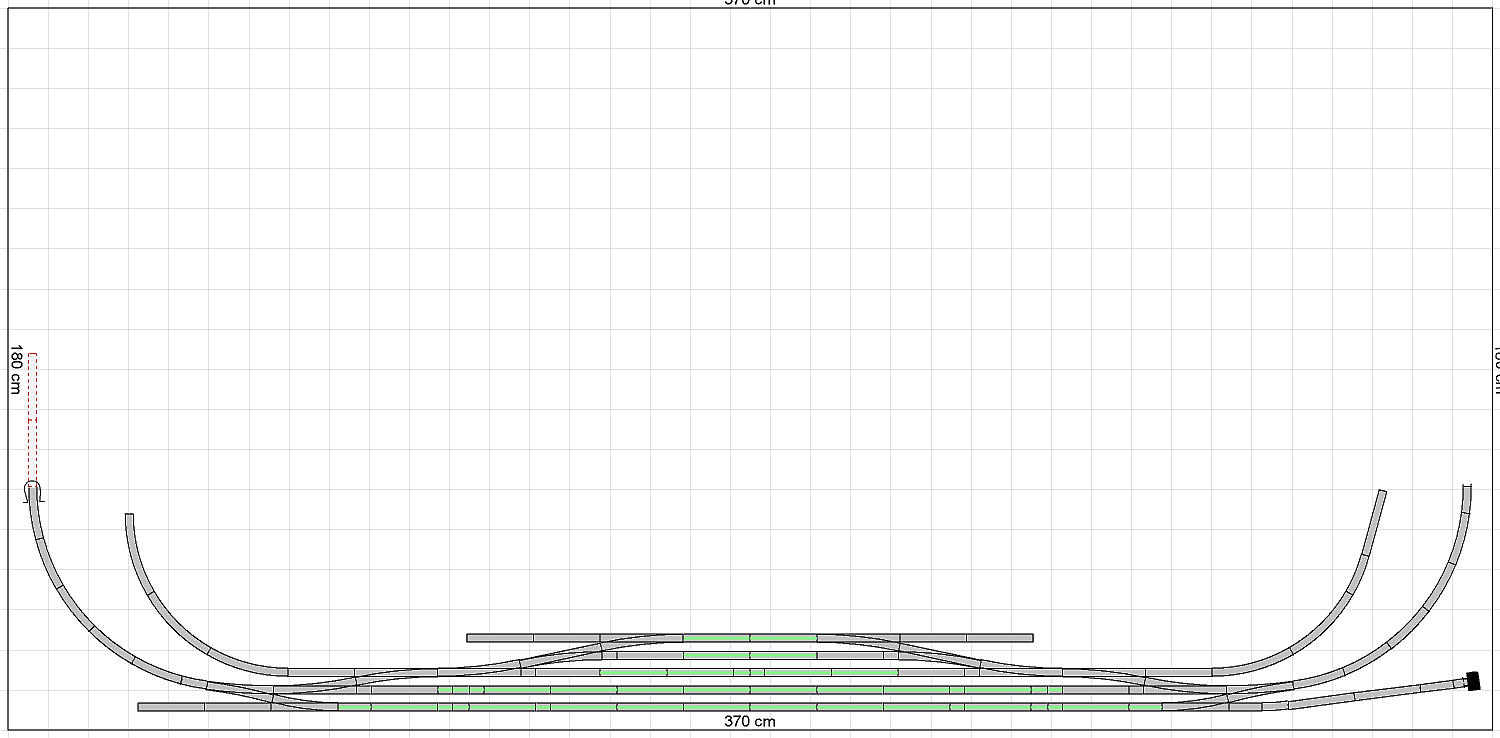Select gray right end piece of topmost siding
The image size is (1500, 738).
[1000, 637]
